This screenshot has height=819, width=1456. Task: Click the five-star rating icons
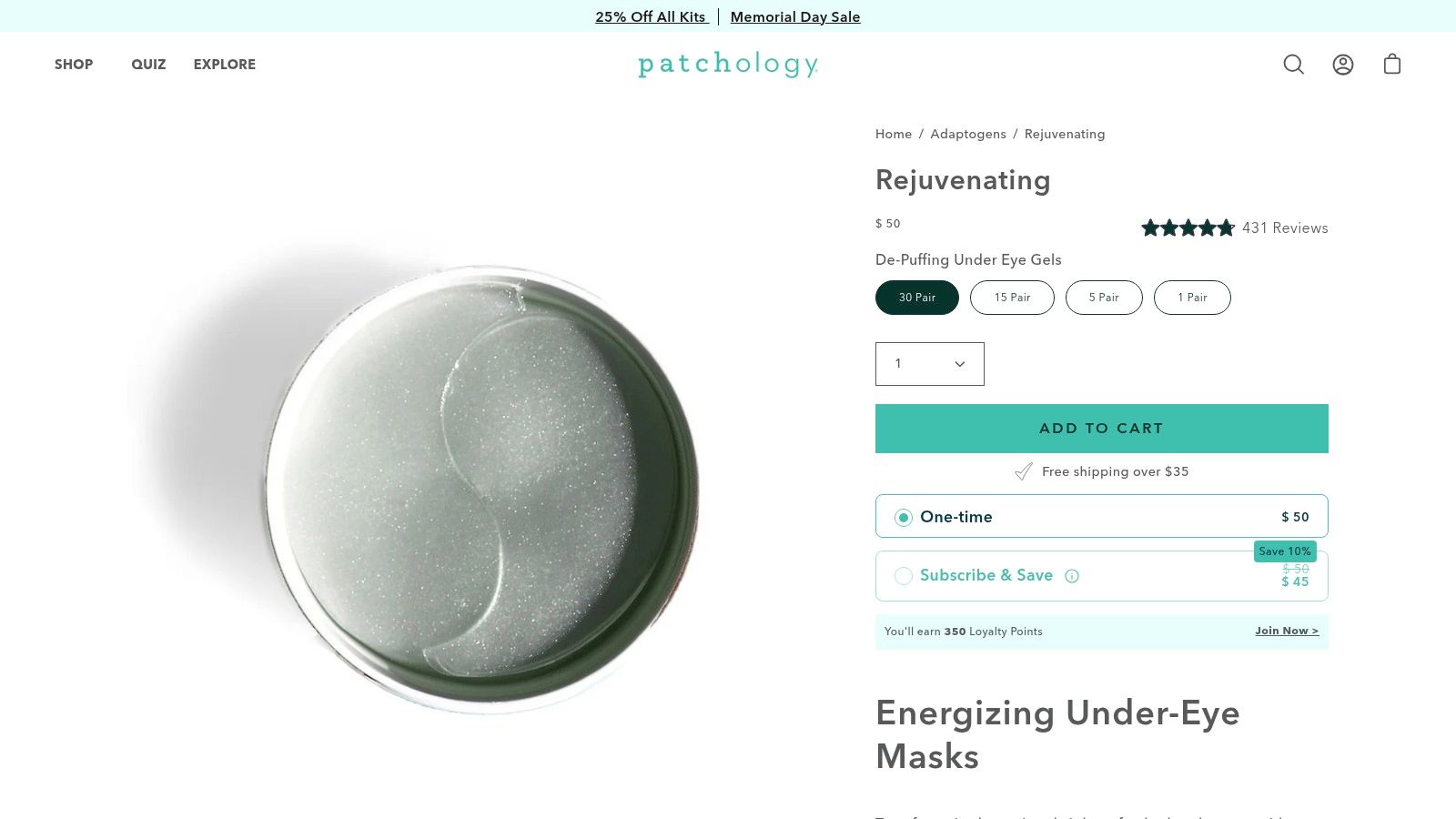point(1188,227)
